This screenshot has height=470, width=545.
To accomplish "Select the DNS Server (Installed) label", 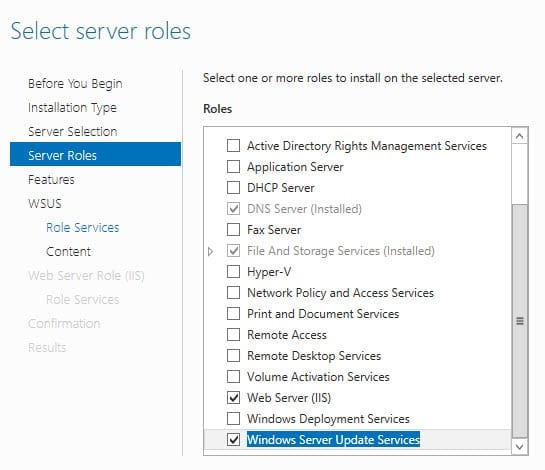I will point(304,209).
